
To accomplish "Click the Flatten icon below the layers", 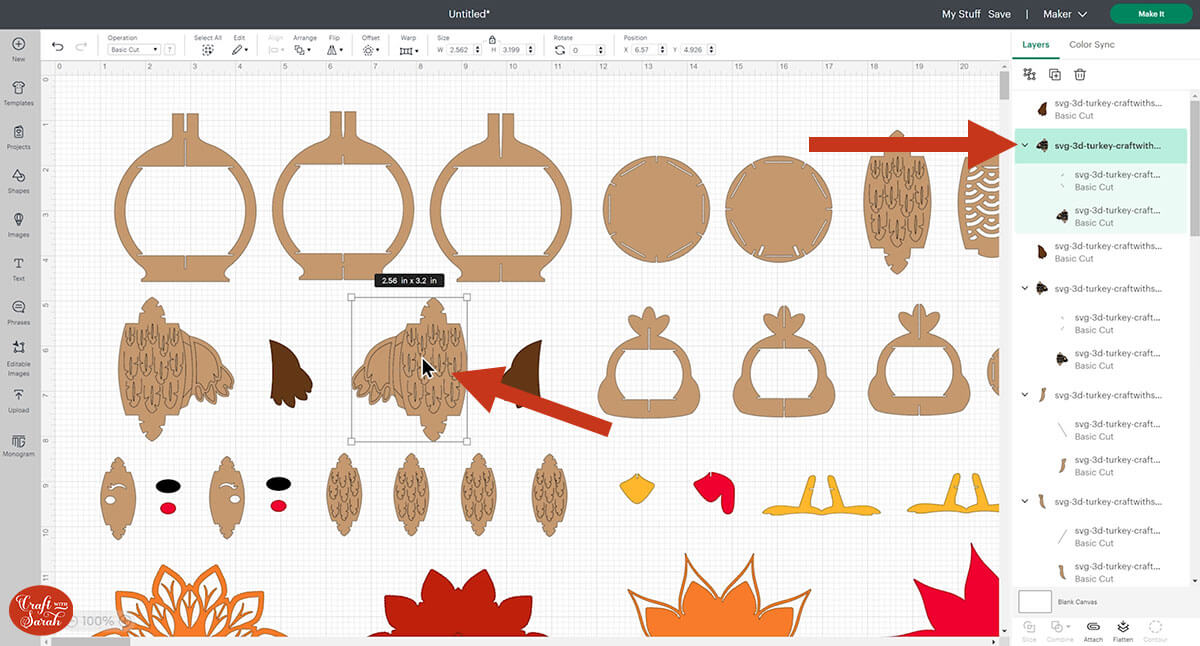I will 1122,629.
